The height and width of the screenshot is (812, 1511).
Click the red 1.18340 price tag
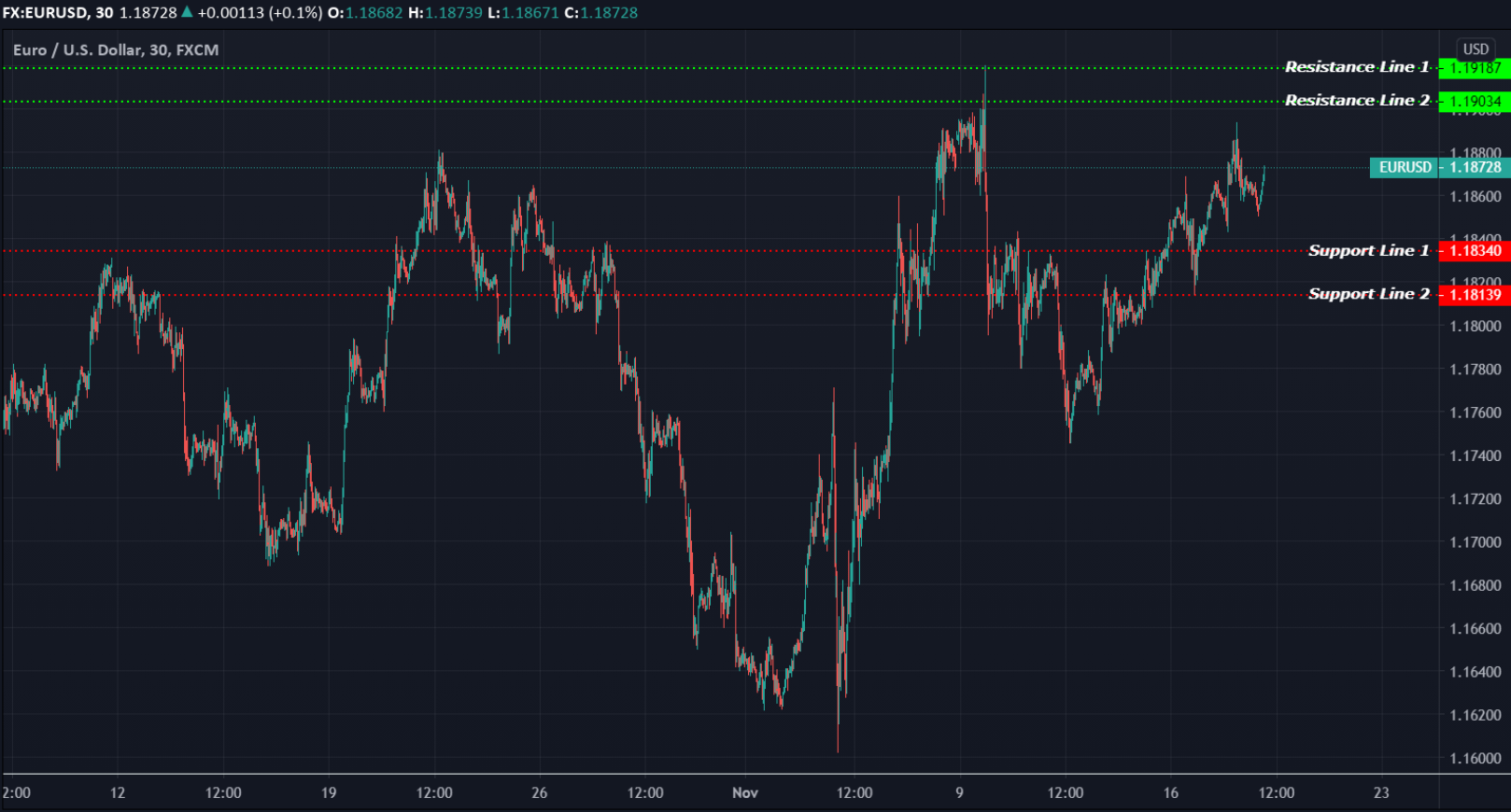(x=1475, y=251)
